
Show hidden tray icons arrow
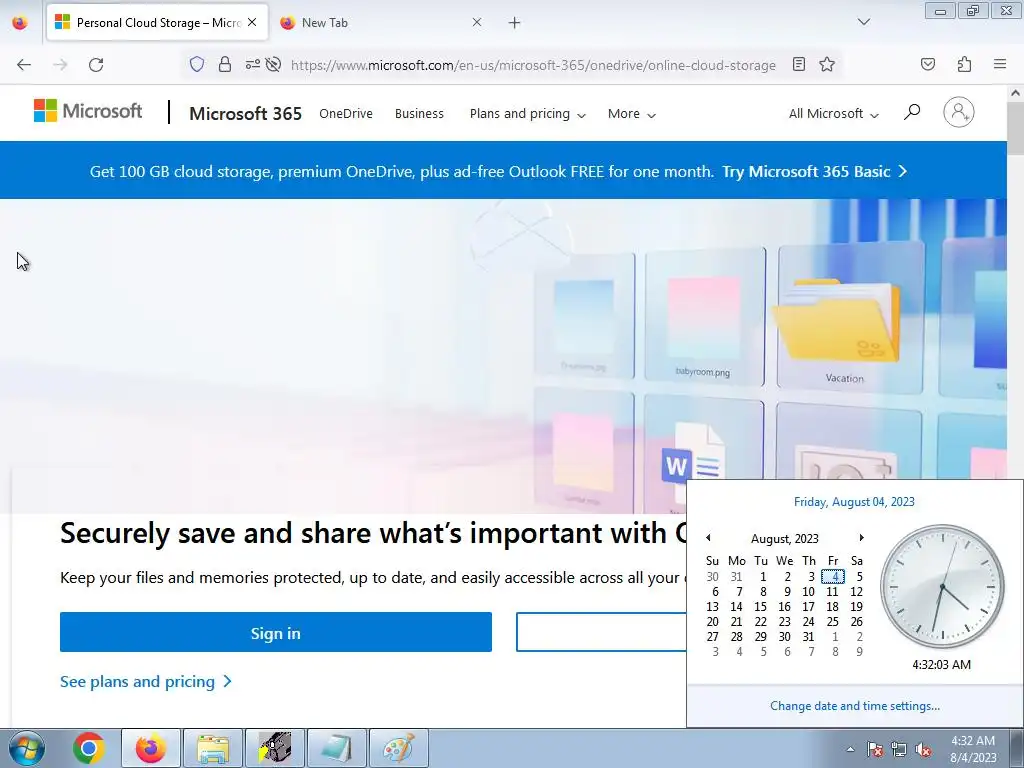point(850,749)
